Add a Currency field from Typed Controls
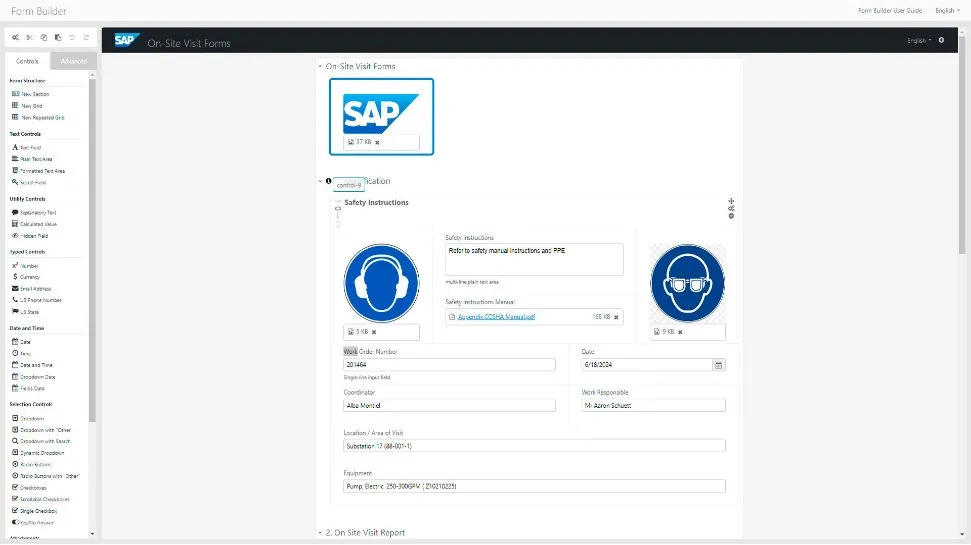 tap(30, 277)
